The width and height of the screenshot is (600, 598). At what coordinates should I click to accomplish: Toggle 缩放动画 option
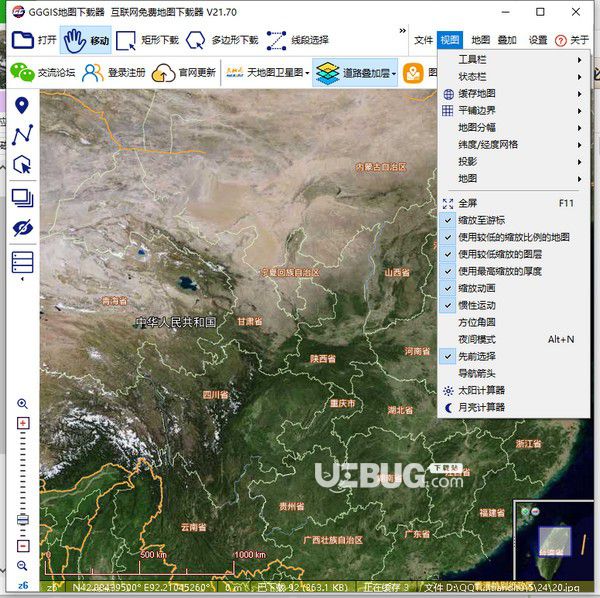pyautogui.click(x=513, y=288)
